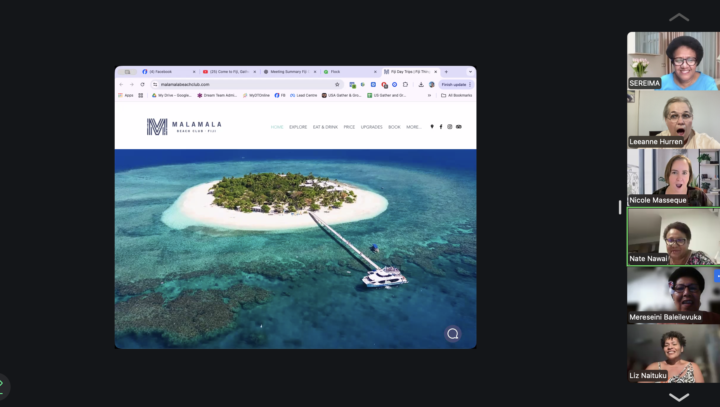Open the USA Gather & Gro bookmark
720x407 pixels.
click(x=341, y=96)
